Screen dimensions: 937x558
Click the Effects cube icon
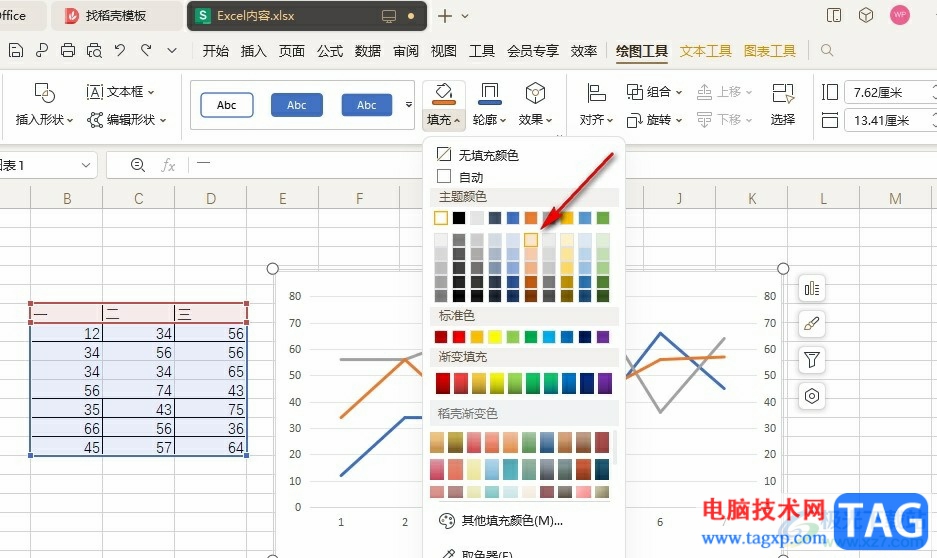coord(535,93)
